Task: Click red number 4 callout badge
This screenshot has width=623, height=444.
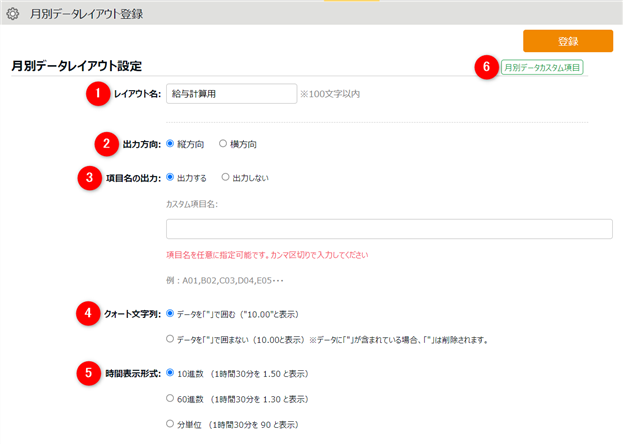Action: [x=88, y=313]
